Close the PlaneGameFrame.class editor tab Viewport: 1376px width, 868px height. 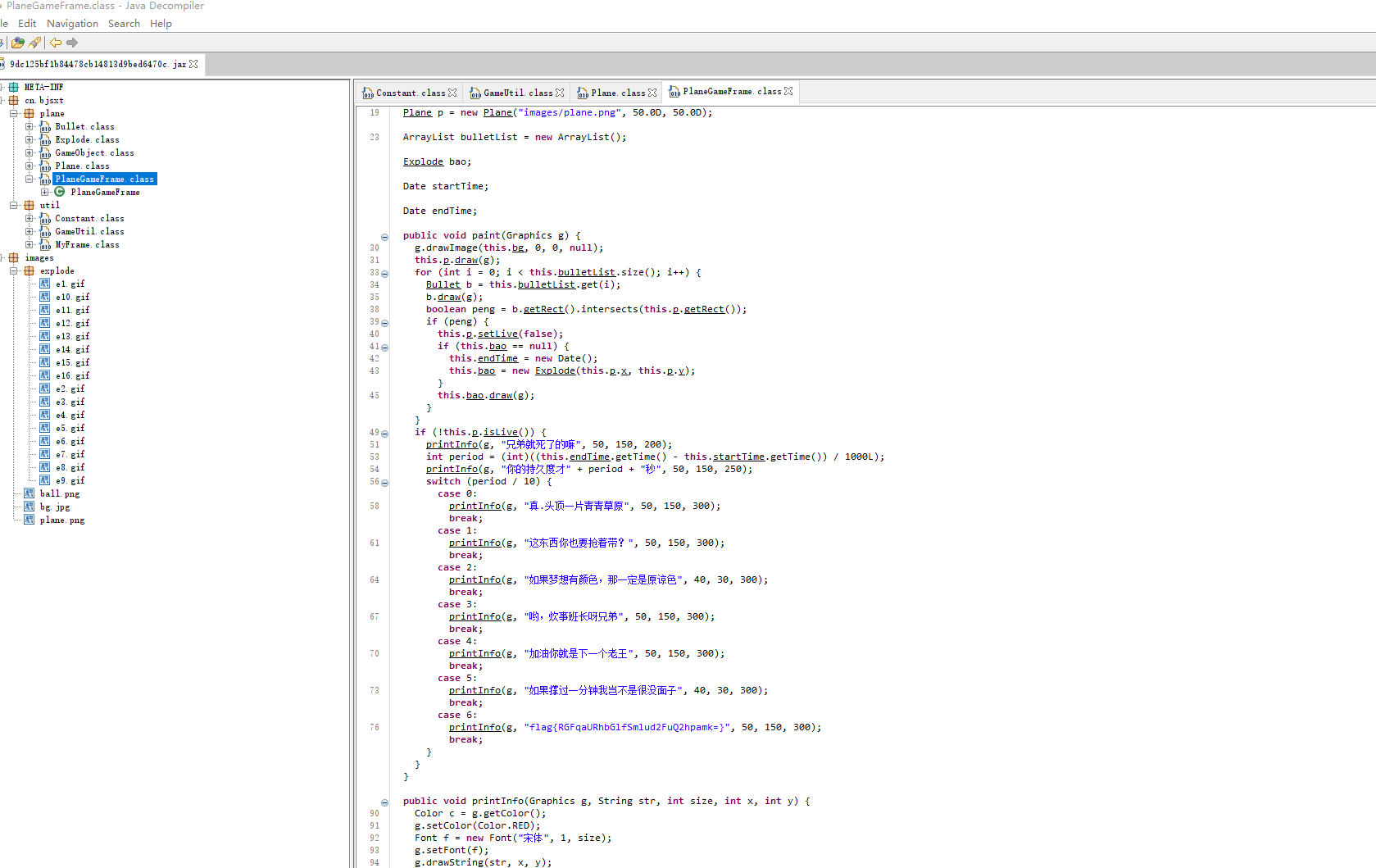click(x=788, y=91)
